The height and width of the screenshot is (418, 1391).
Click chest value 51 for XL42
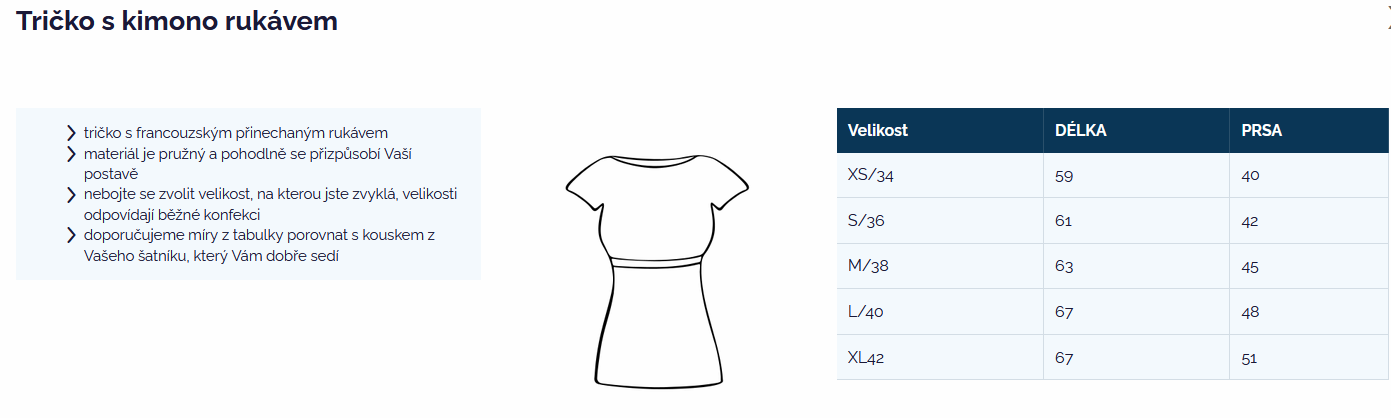click(x=1249, y=358)
